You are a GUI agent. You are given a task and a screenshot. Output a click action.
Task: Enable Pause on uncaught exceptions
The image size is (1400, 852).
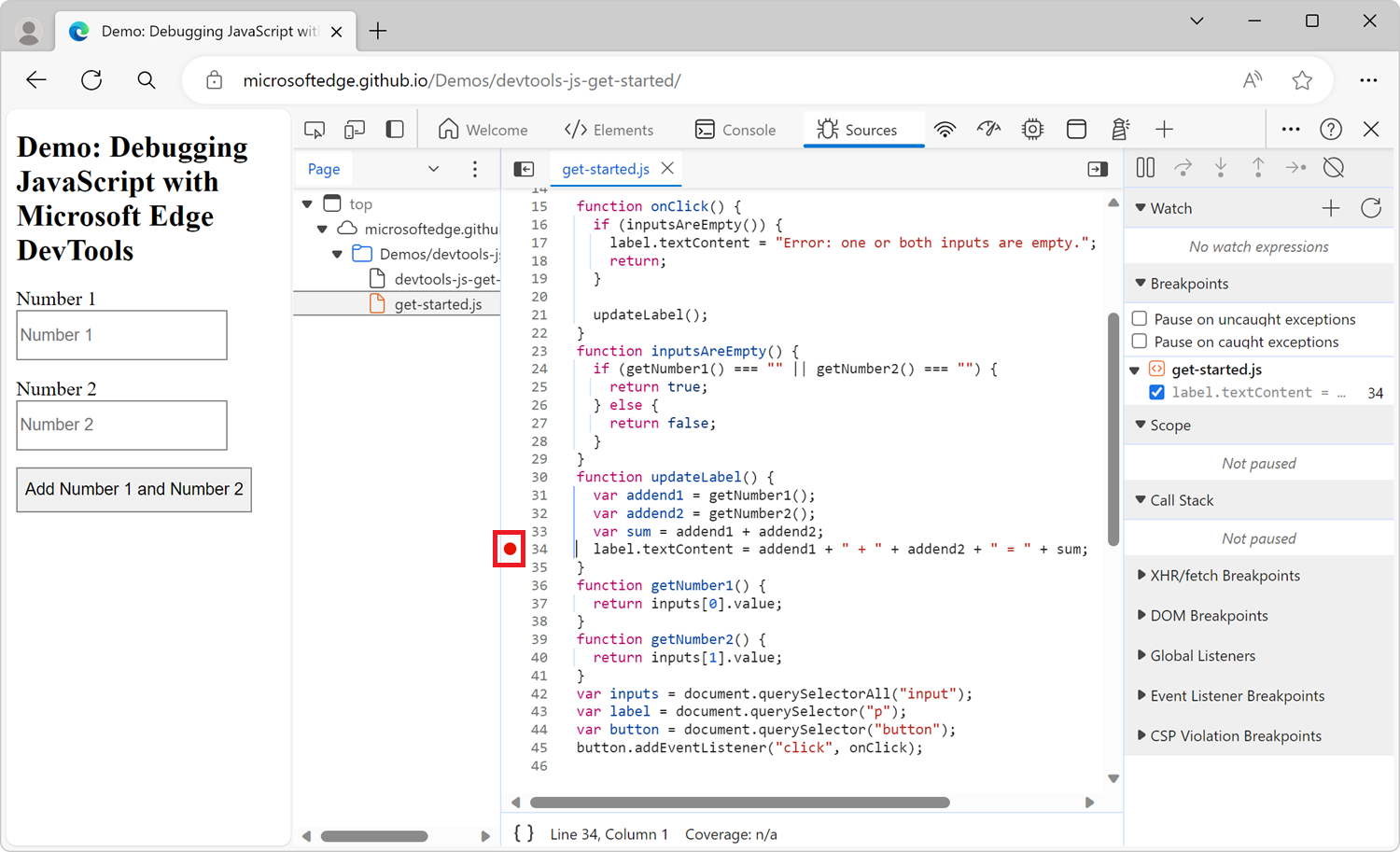1139,318
